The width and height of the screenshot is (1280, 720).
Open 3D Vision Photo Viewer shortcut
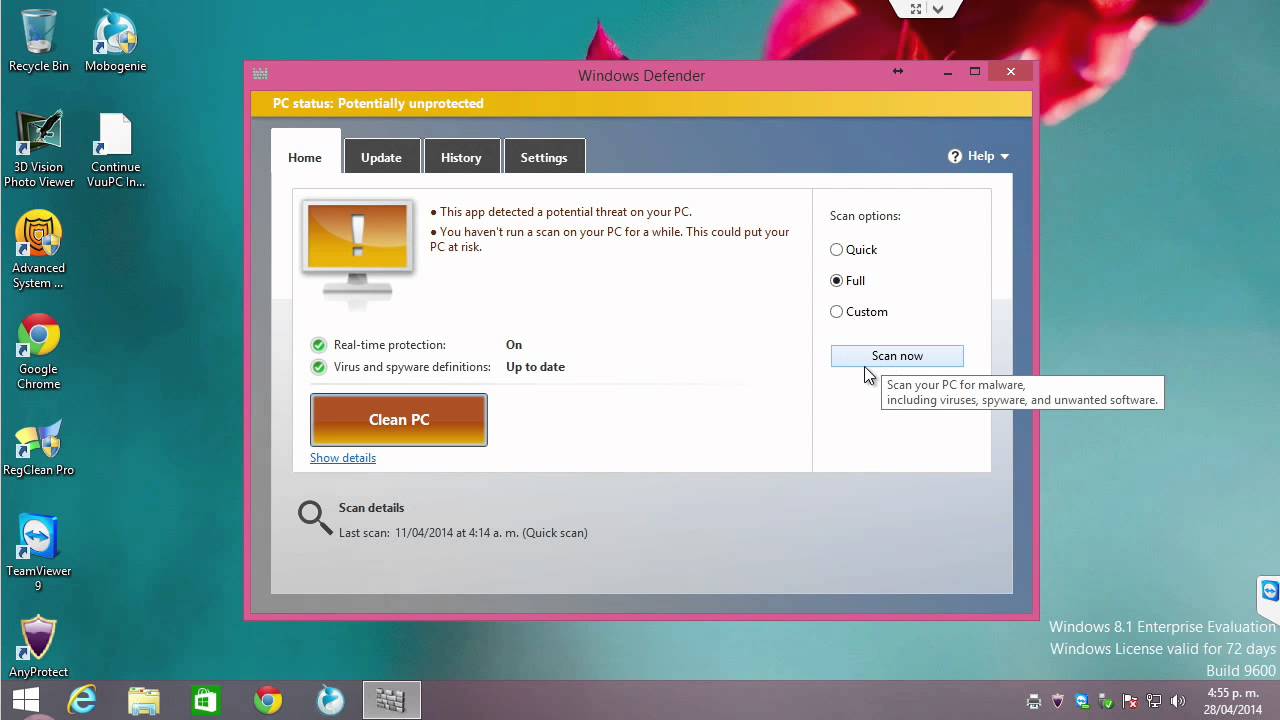pos(39,149)
